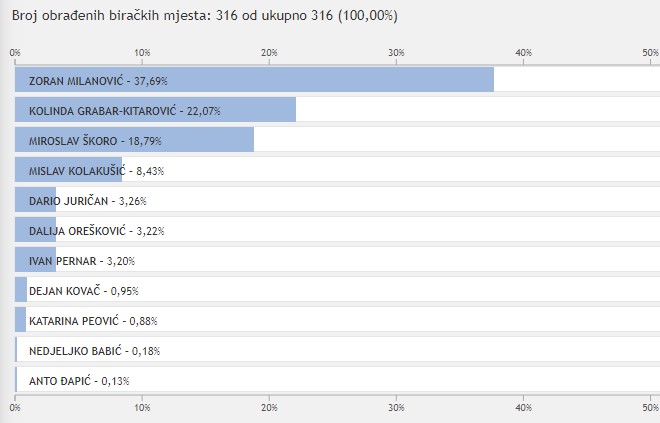Click Miroslav Škoro's 18,79% bar
Screen dimensions: 660x423
pos(134,140)
